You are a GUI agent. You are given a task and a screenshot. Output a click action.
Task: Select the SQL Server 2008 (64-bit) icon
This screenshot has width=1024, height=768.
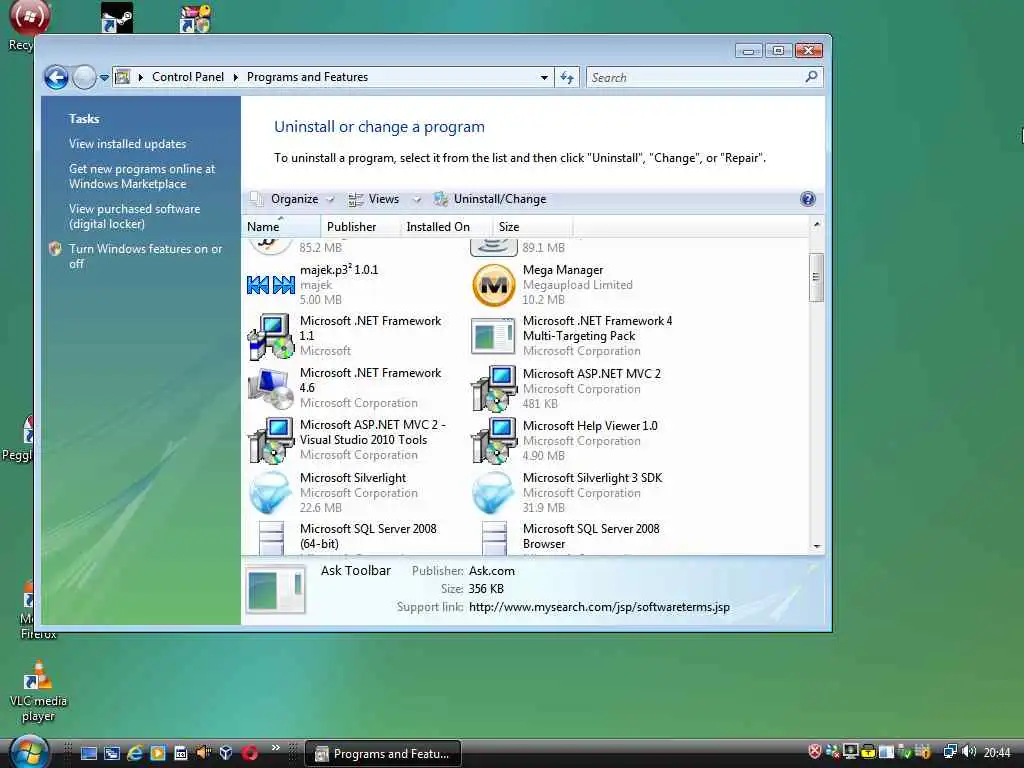click(x=272, y=538)
